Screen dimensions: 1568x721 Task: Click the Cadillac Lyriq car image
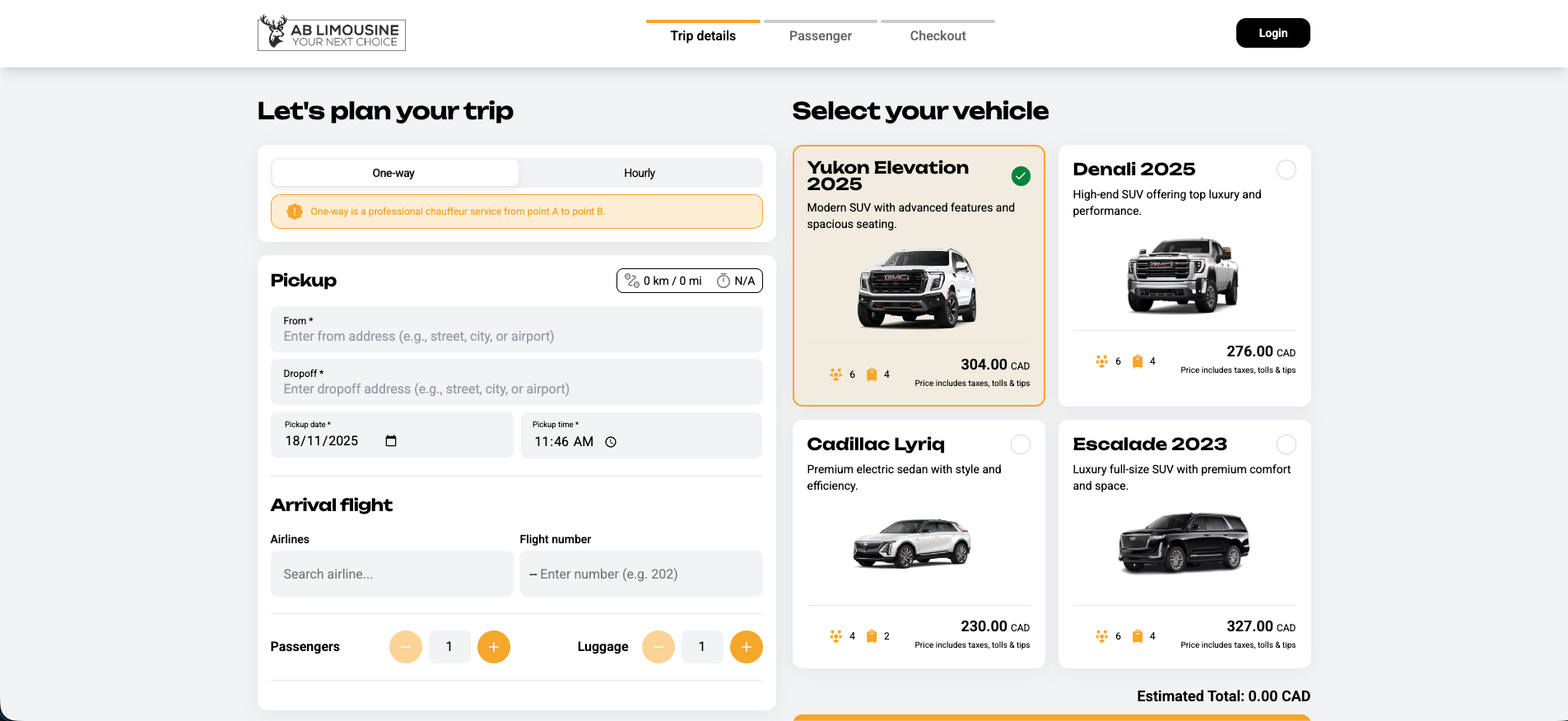(x=912, y=543)
